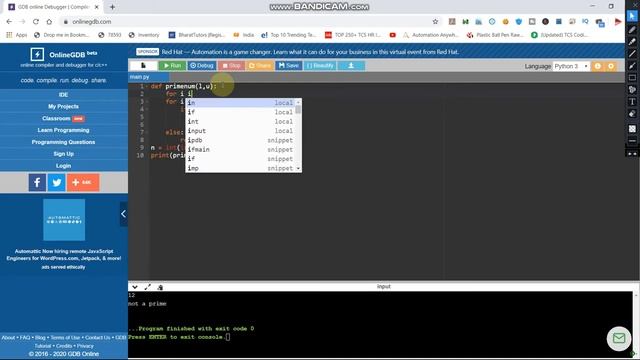Open a new browser tab
Image resolution: width=640 pixels, height=360 pixels.
click(112, 7)
